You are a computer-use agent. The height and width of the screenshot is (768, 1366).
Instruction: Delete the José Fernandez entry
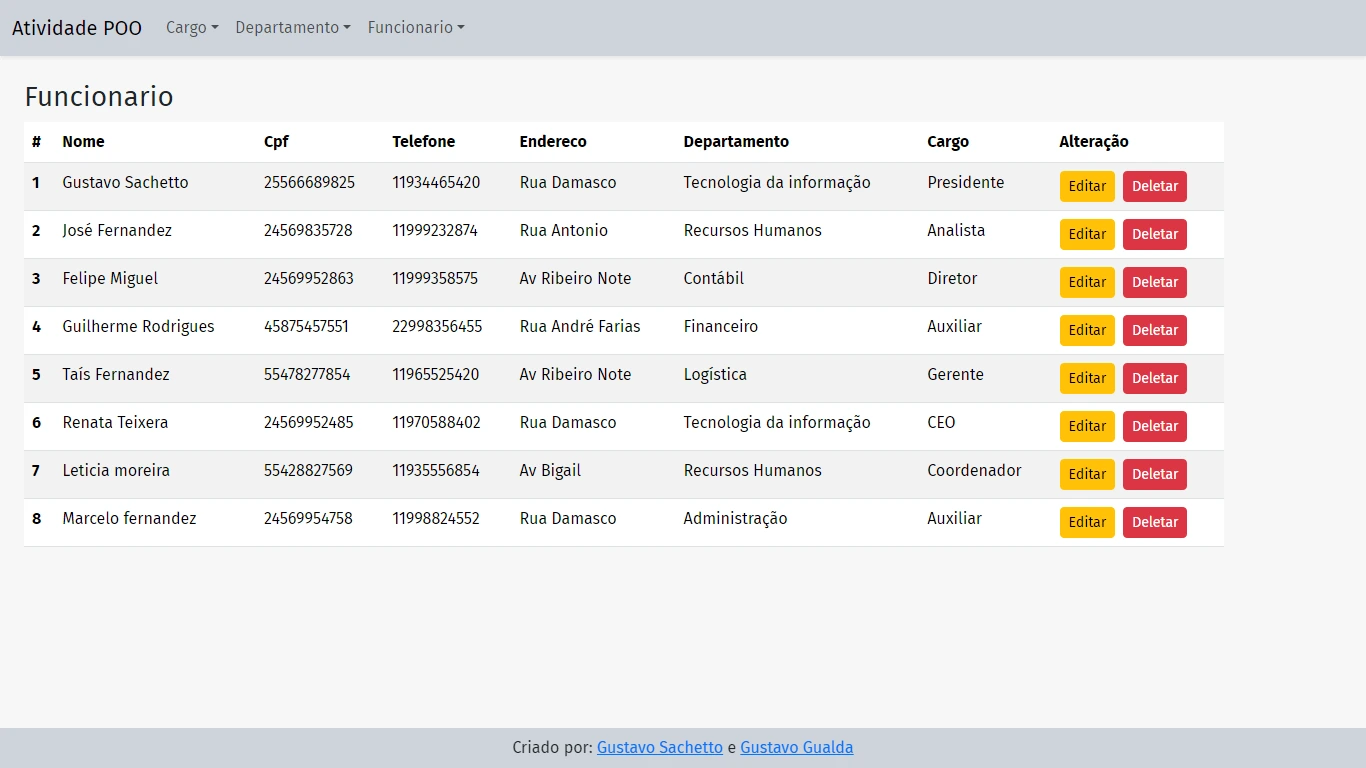tap(1154, 234)
